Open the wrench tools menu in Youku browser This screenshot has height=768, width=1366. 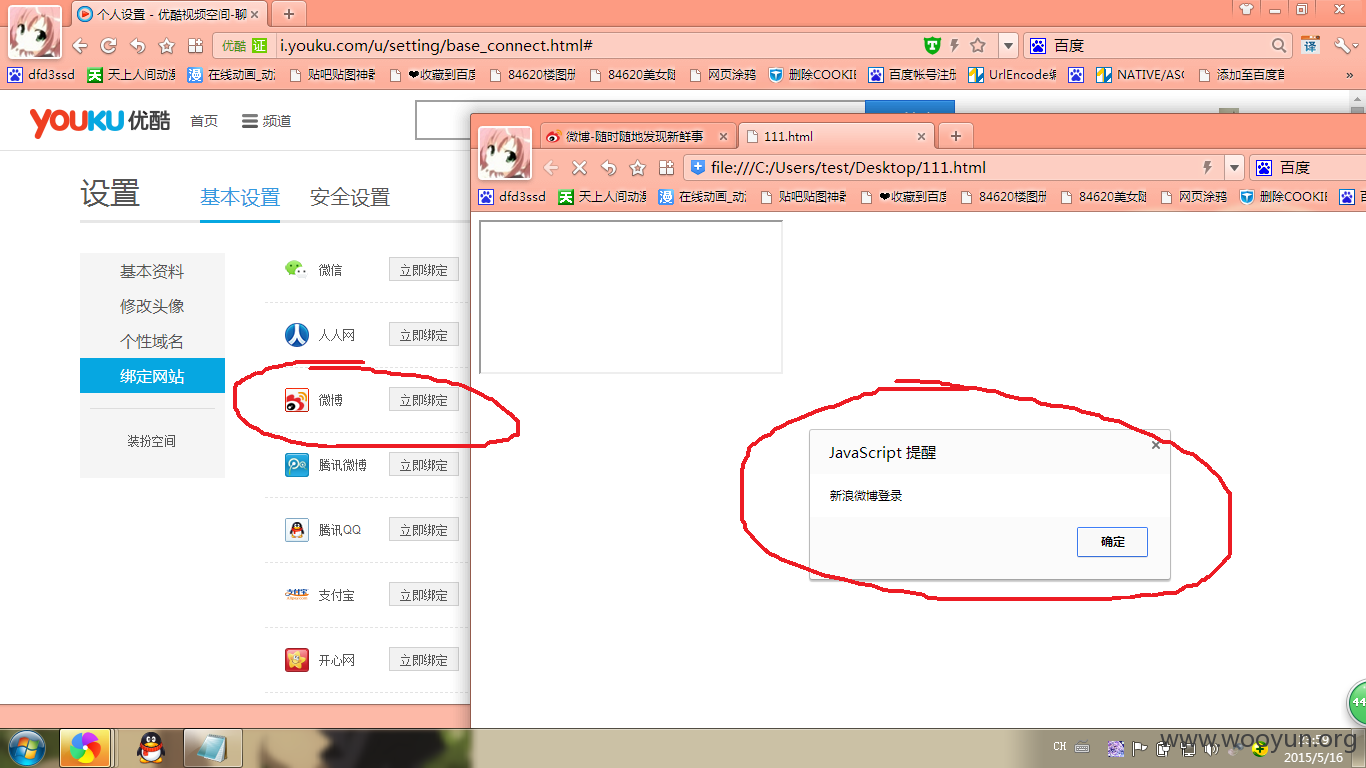coord(1343,45)
